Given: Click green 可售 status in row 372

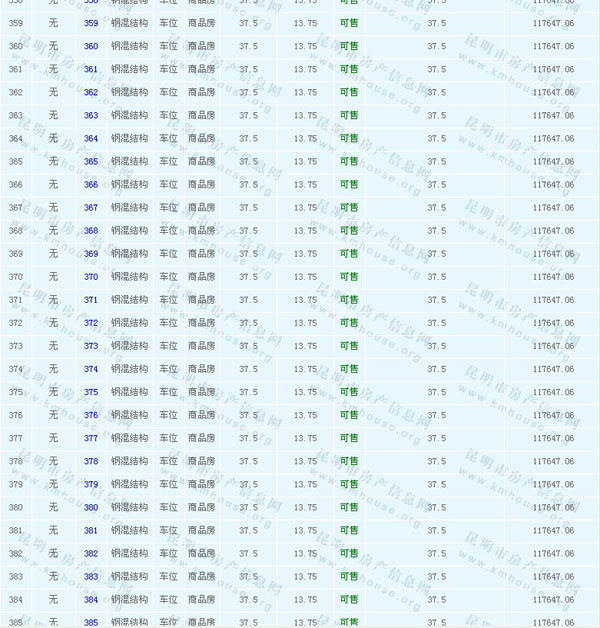Looking at the screenshot, I should pos(349,323).
